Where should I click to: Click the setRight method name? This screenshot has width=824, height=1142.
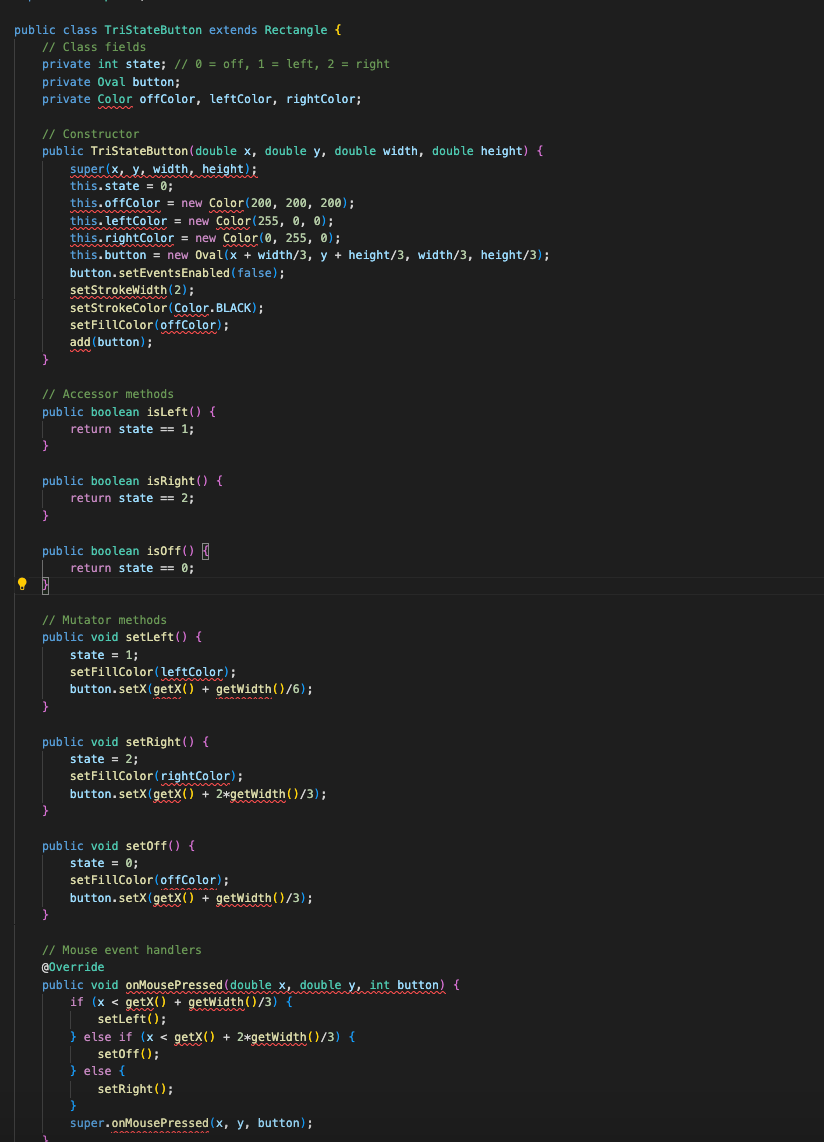[155, 741]
